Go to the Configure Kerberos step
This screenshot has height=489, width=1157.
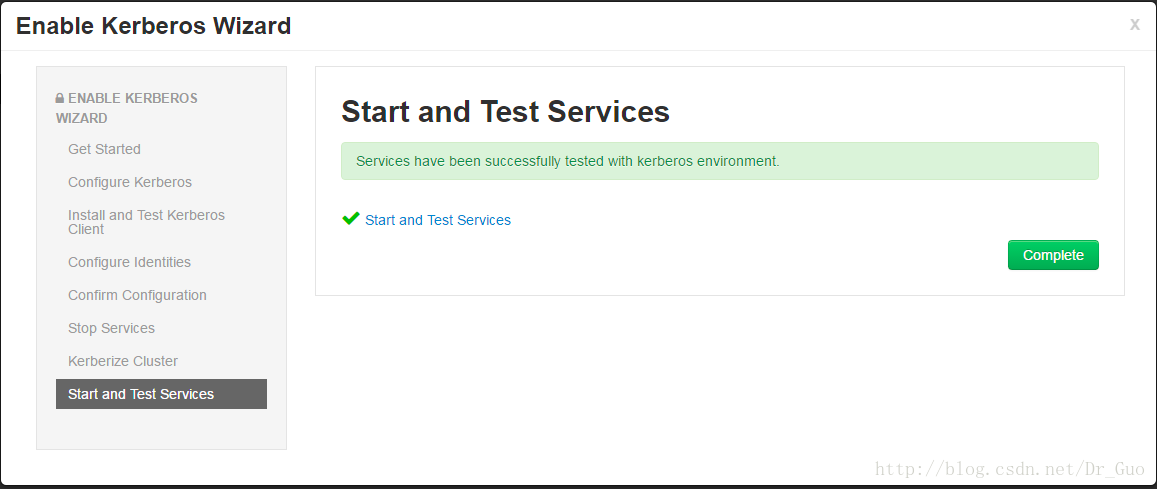[130, 182]
